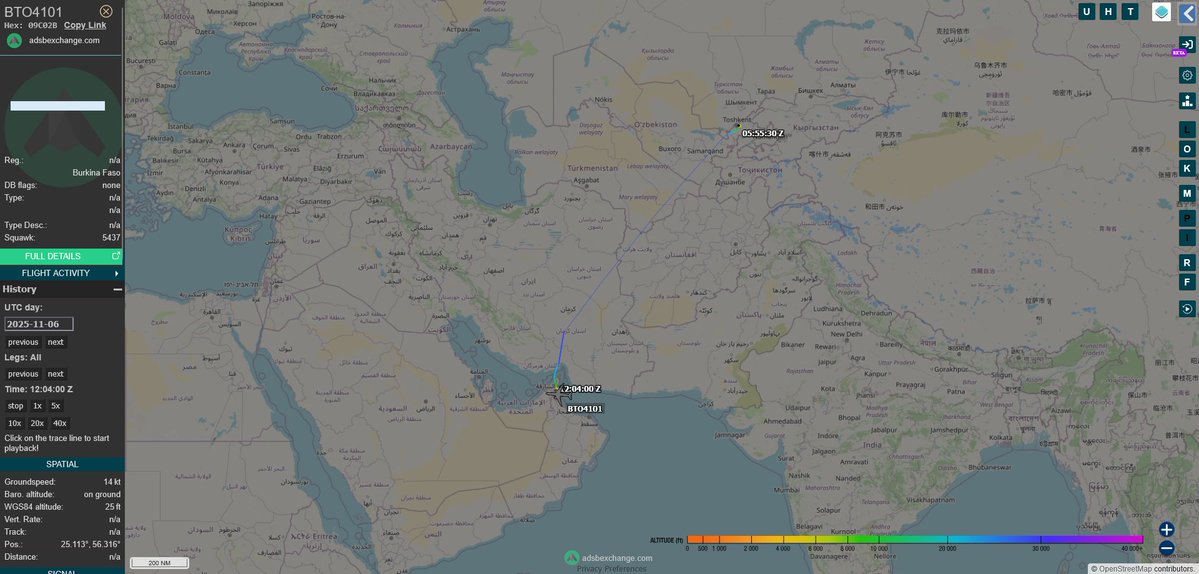Toggle the O map option button
The width and height of the screenshot is (1199, 574).
1187,149
